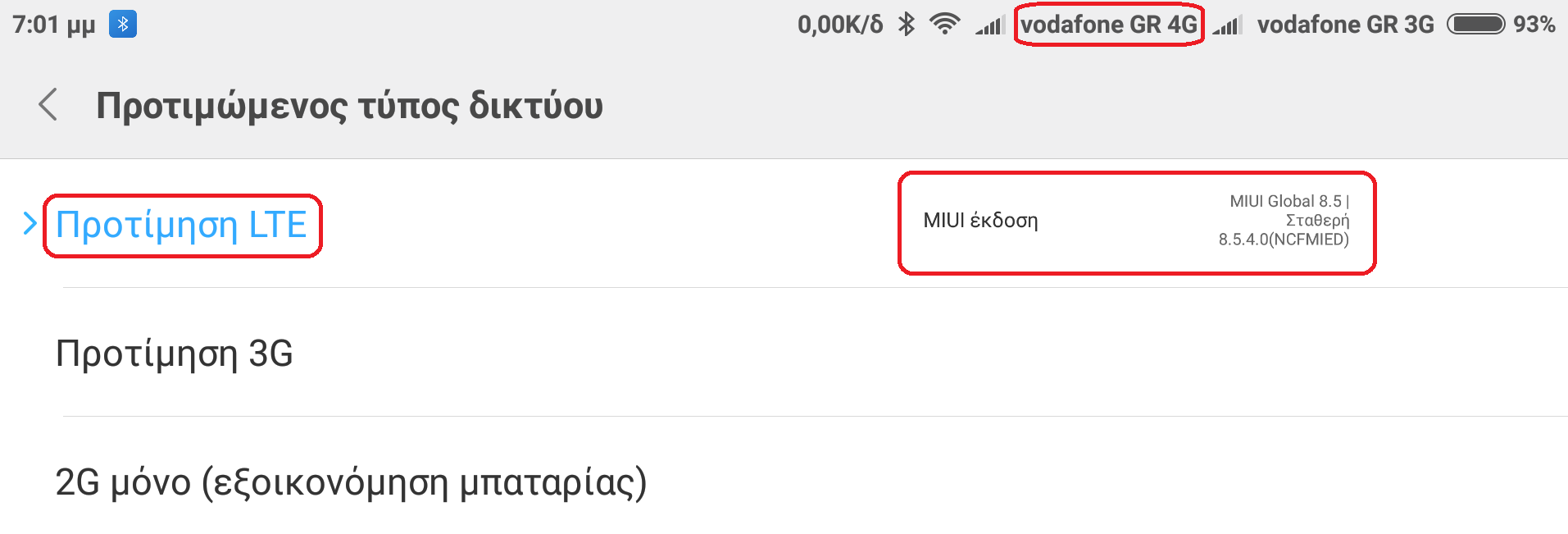This screenshot has width=1568, height=534.
Task: Click the 7:01 μμ clock
Action: [x=54, y=25]
